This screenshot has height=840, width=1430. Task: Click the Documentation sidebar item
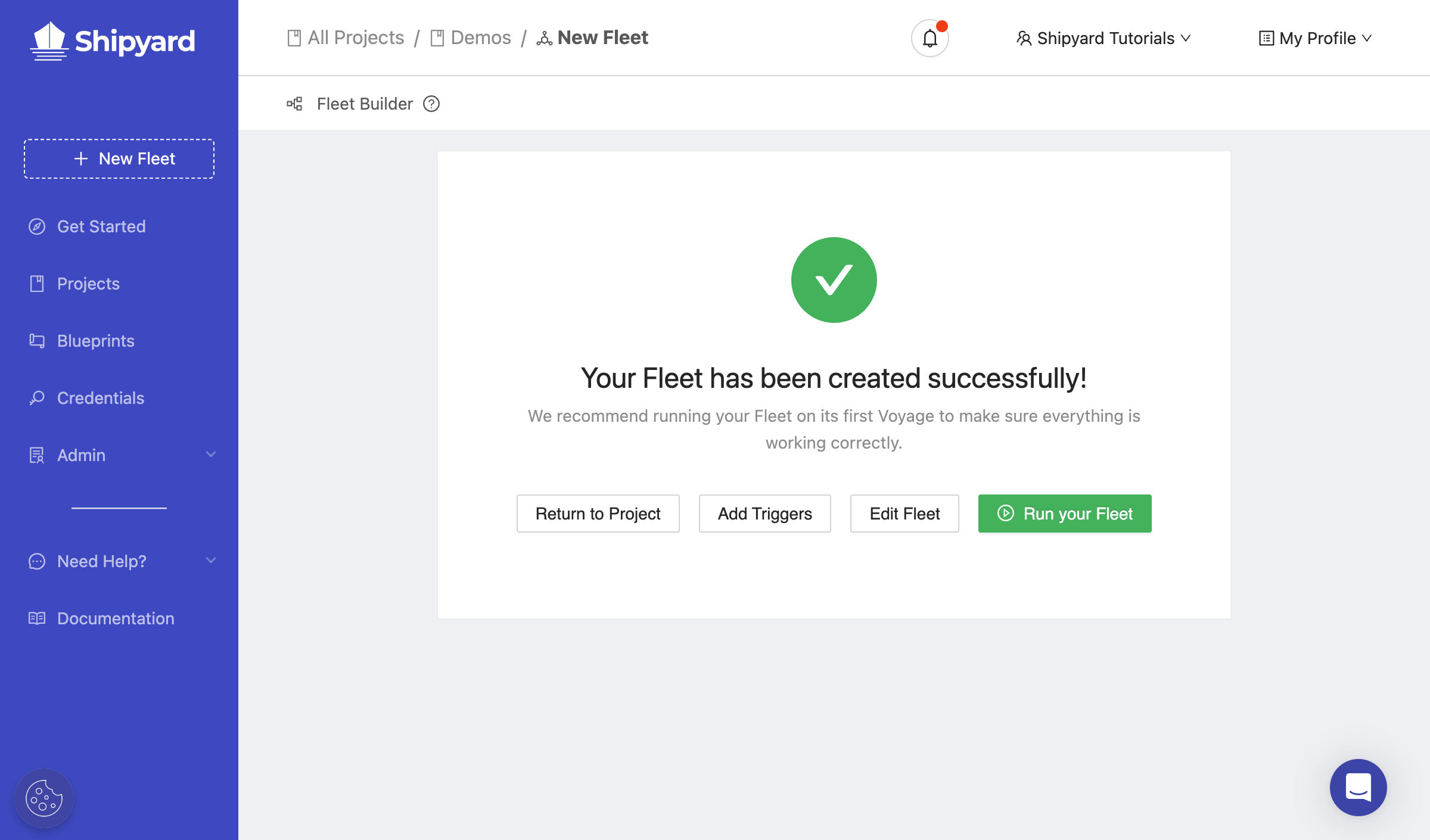pyautogui.click(x=116, y=618)
